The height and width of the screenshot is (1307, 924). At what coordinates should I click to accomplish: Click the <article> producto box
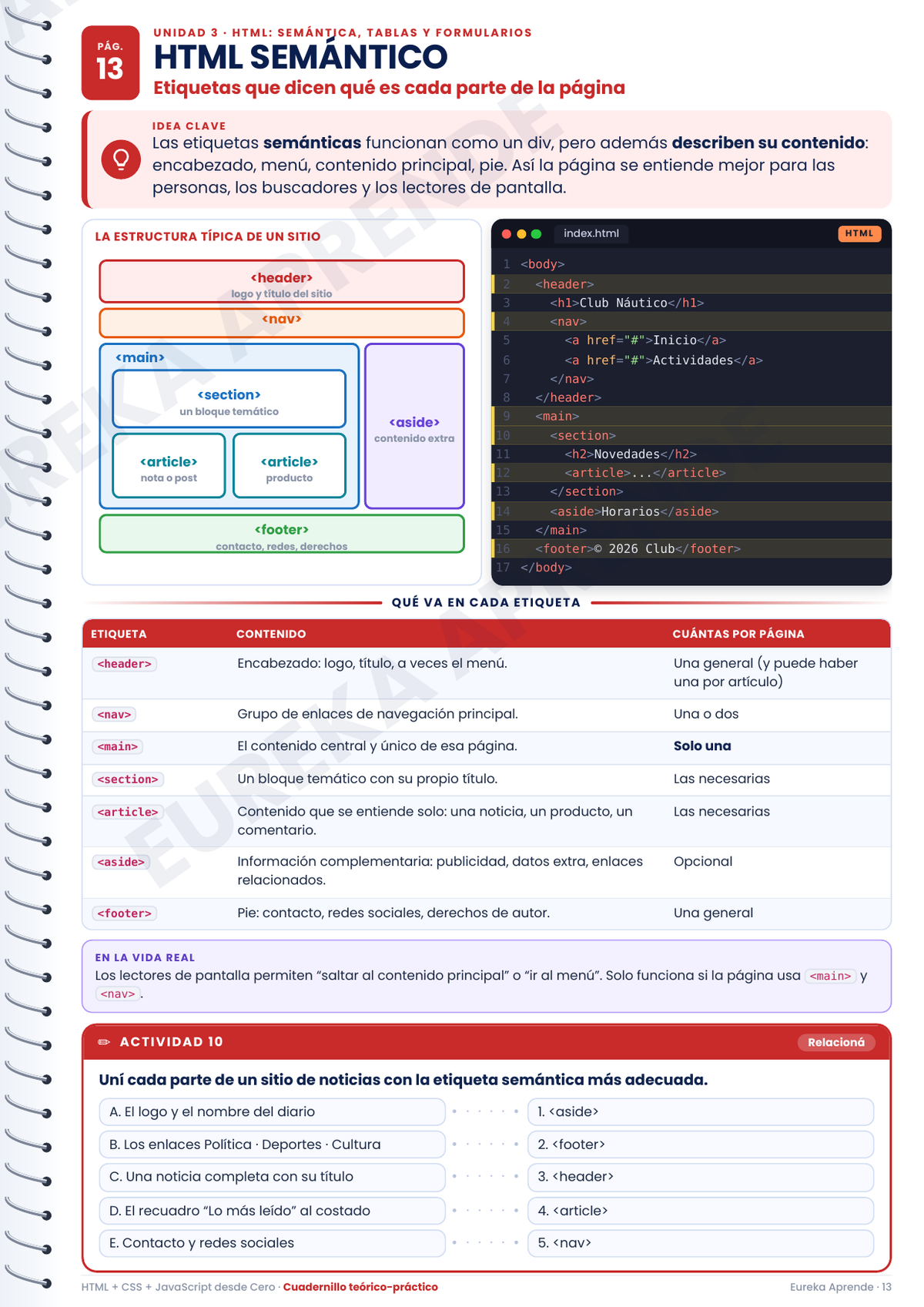pyautogui.click(x=290, y=466)
